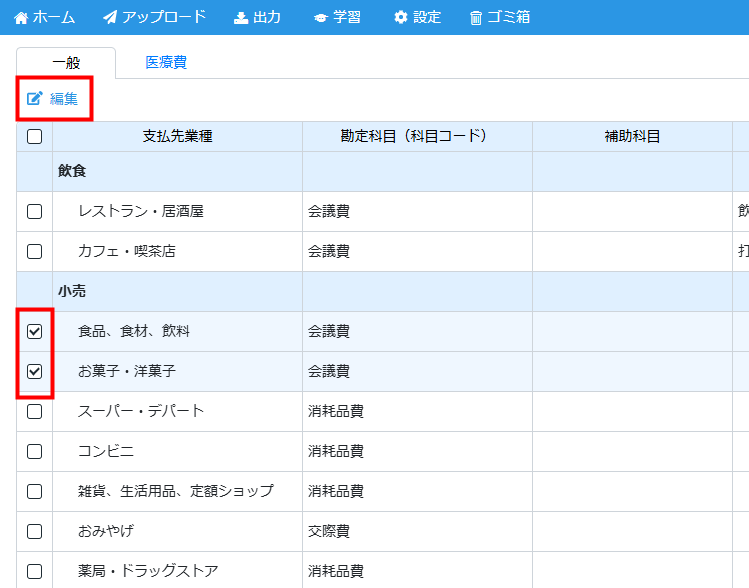Screen dimensions: 749x588
Task: Enable the コンビニ checkbox
Action: 34,451
